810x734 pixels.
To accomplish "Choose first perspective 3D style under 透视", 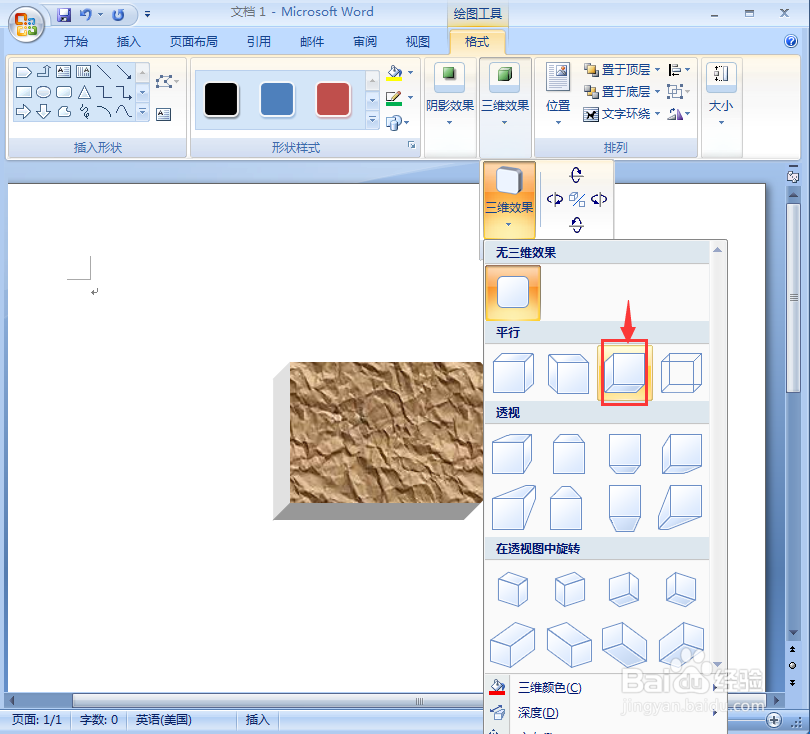I will pos(512,454).
